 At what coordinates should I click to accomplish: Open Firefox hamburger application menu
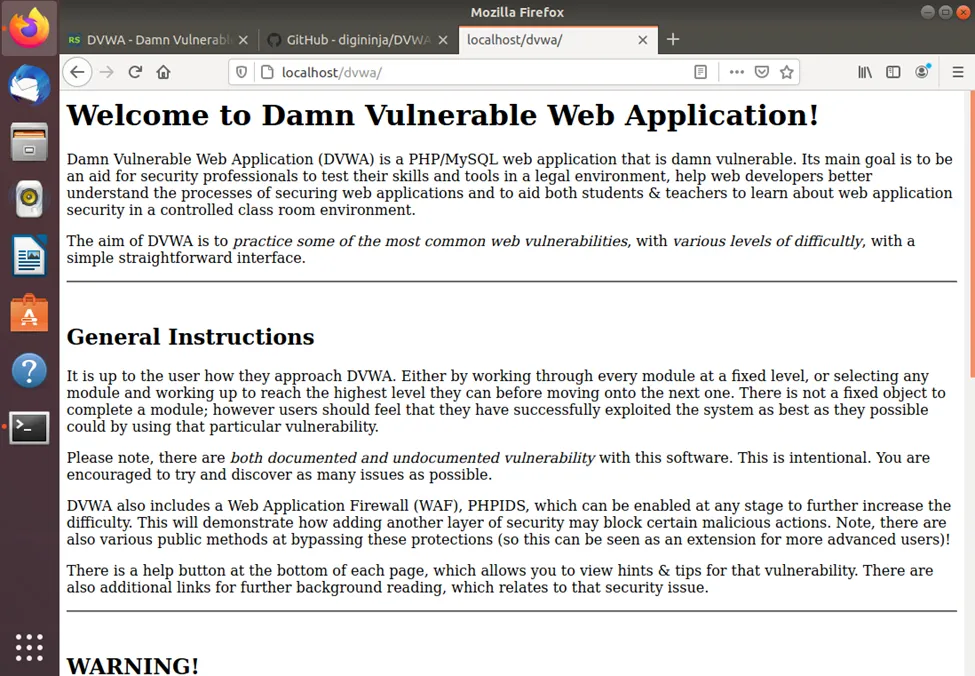tap(958, 73)
